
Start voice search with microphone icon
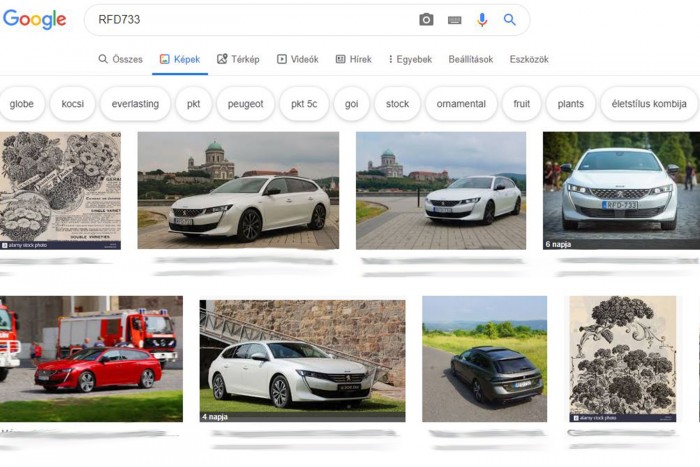click(x=482, y=20)
